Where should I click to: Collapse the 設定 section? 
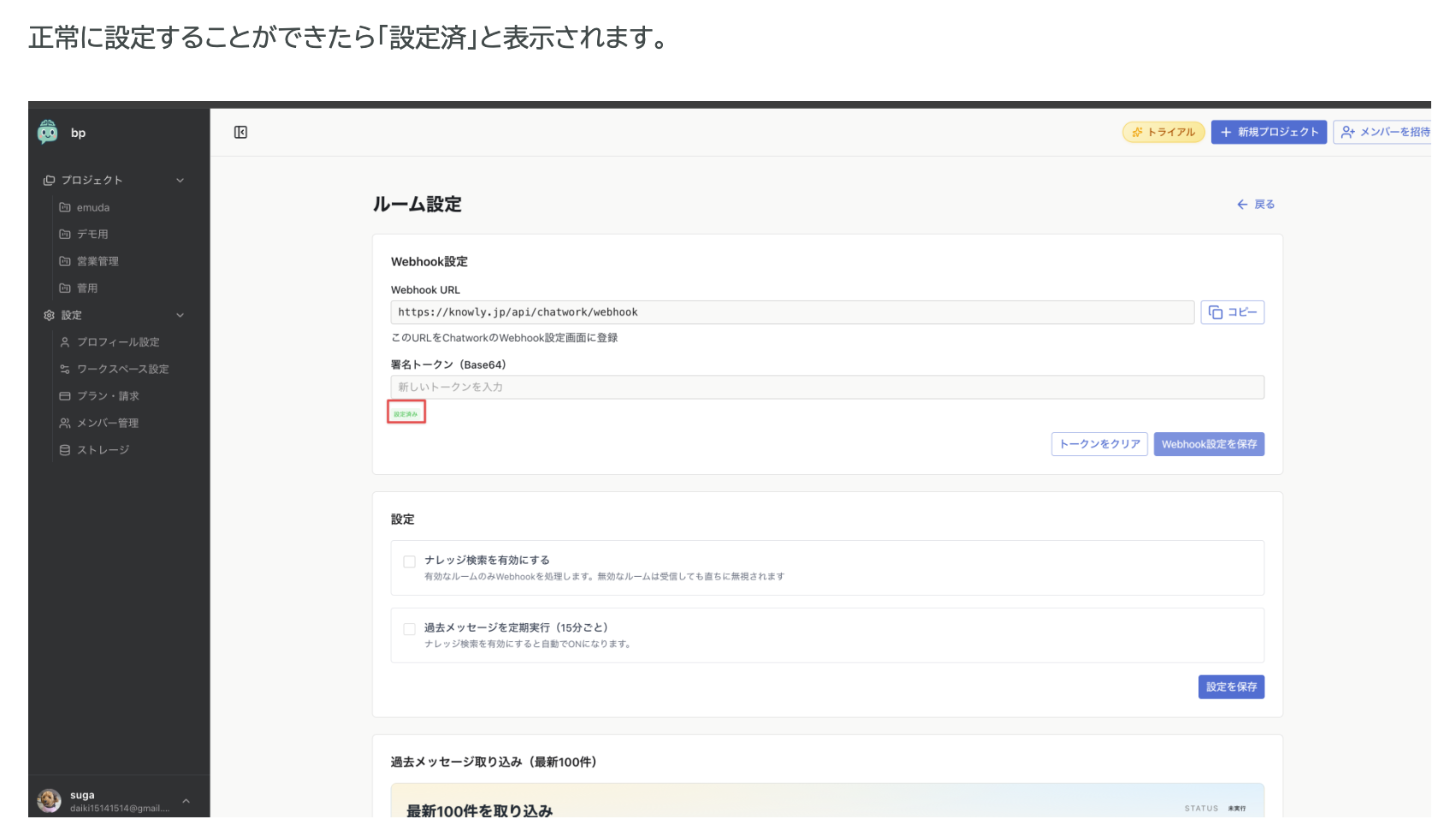[180, 315]
